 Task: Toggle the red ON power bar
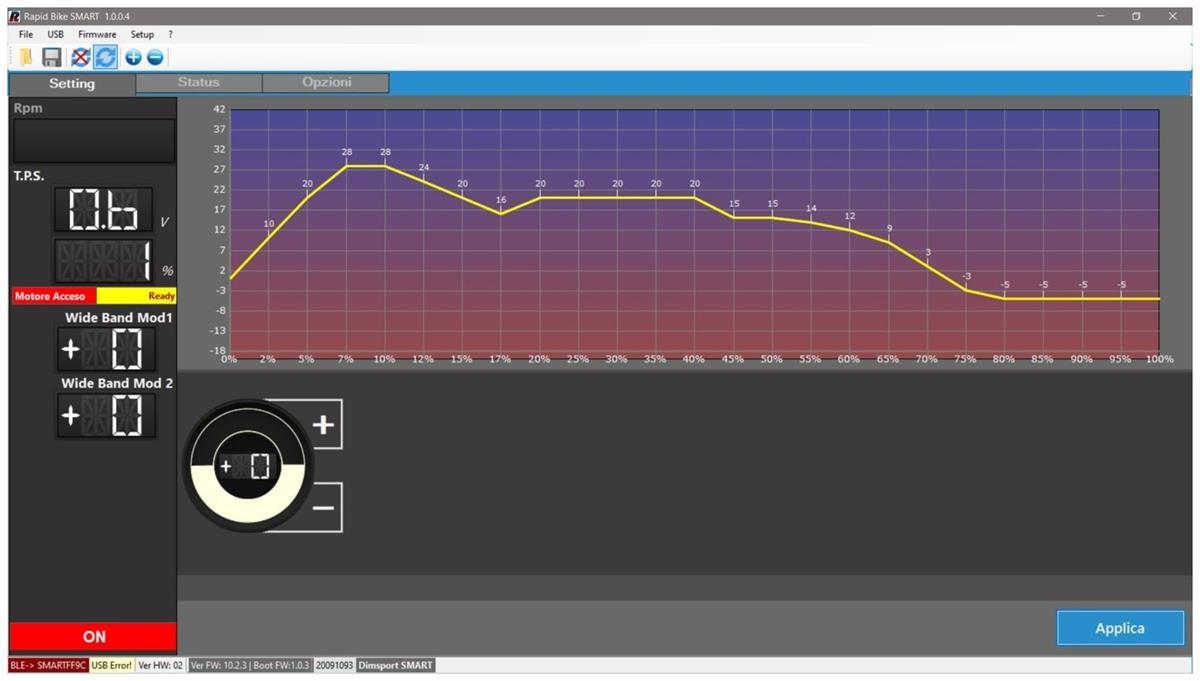pyautogui.click(x=93, y=636)
